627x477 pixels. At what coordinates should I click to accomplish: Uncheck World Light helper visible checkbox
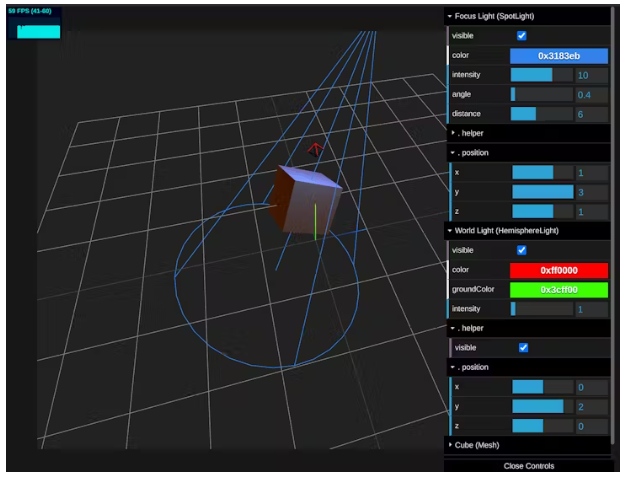(522, 348)
